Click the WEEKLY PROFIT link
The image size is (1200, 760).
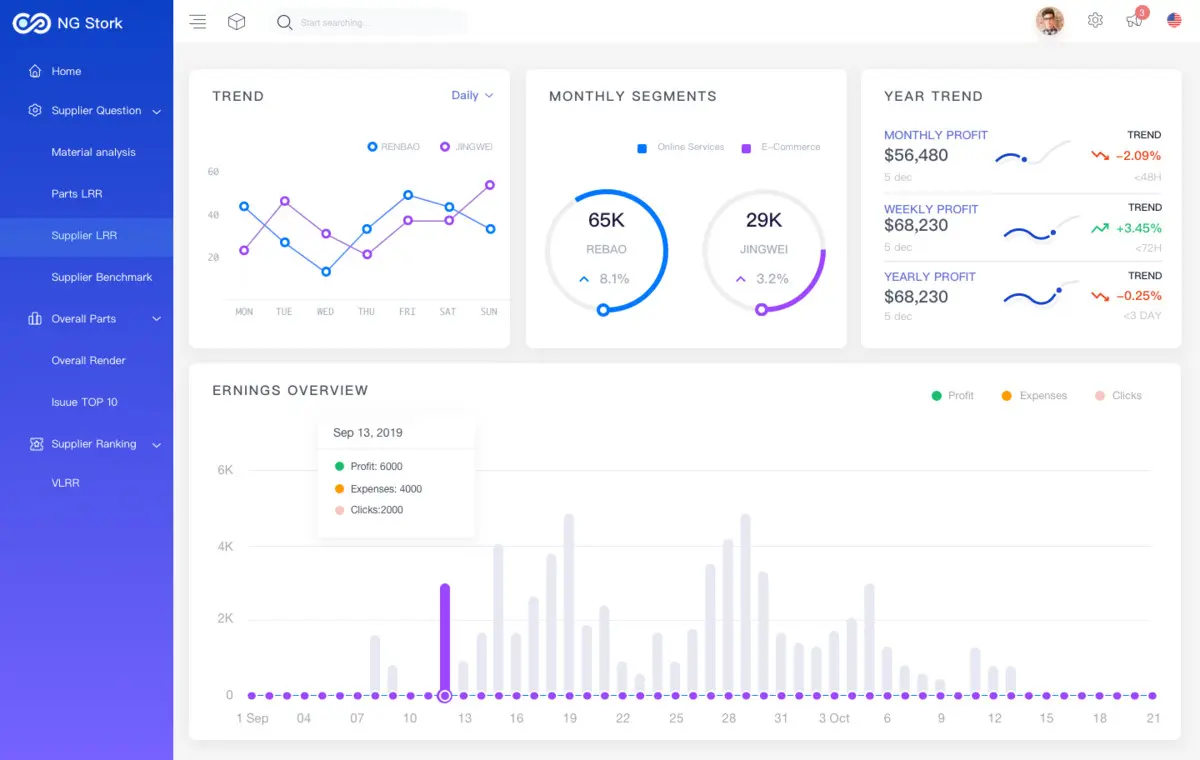tap(931, 209)
